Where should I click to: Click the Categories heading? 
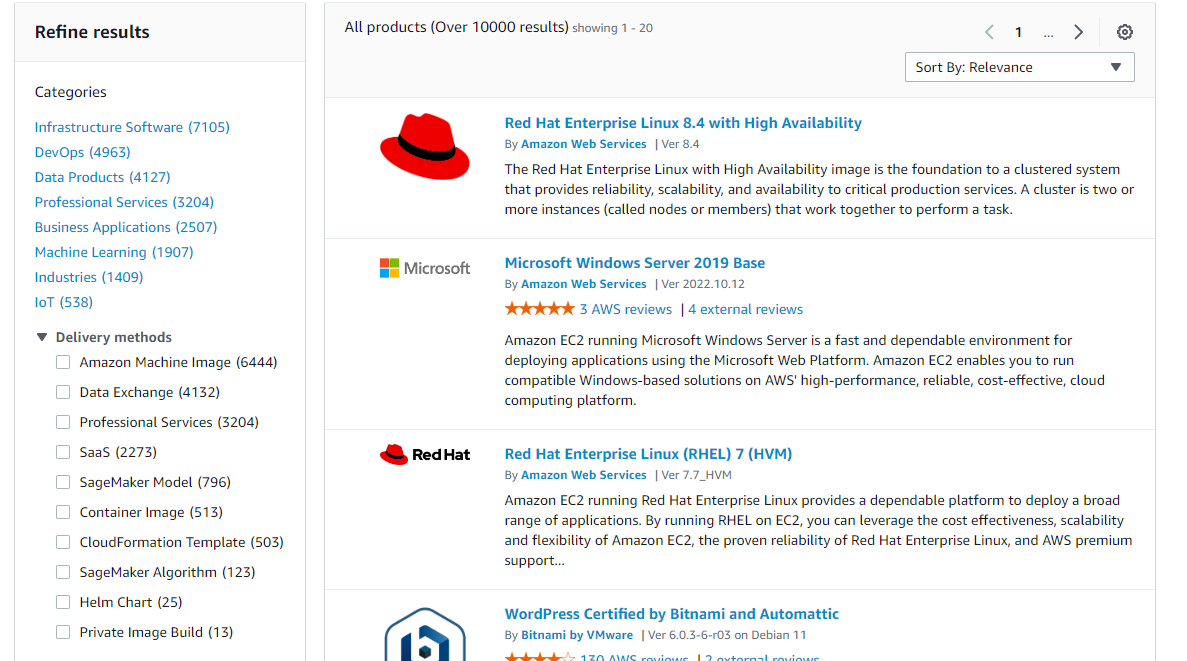coord(70,92)
